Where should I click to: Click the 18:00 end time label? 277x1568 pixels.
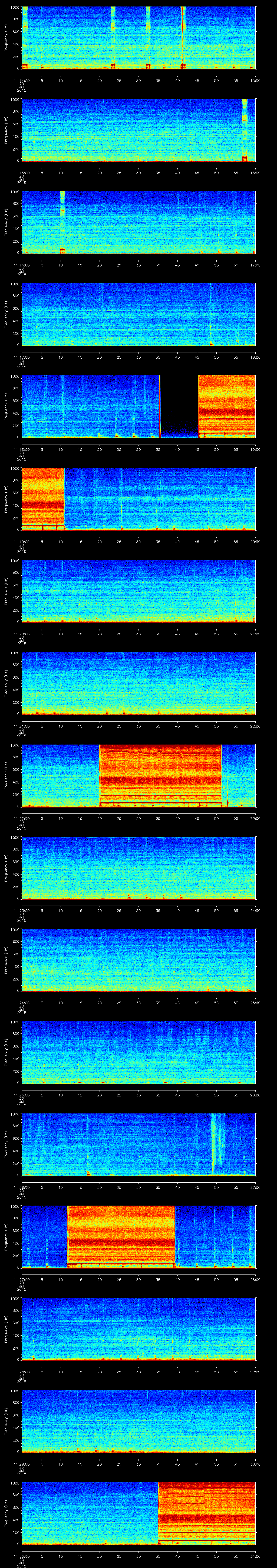click(x=255, y=357)
